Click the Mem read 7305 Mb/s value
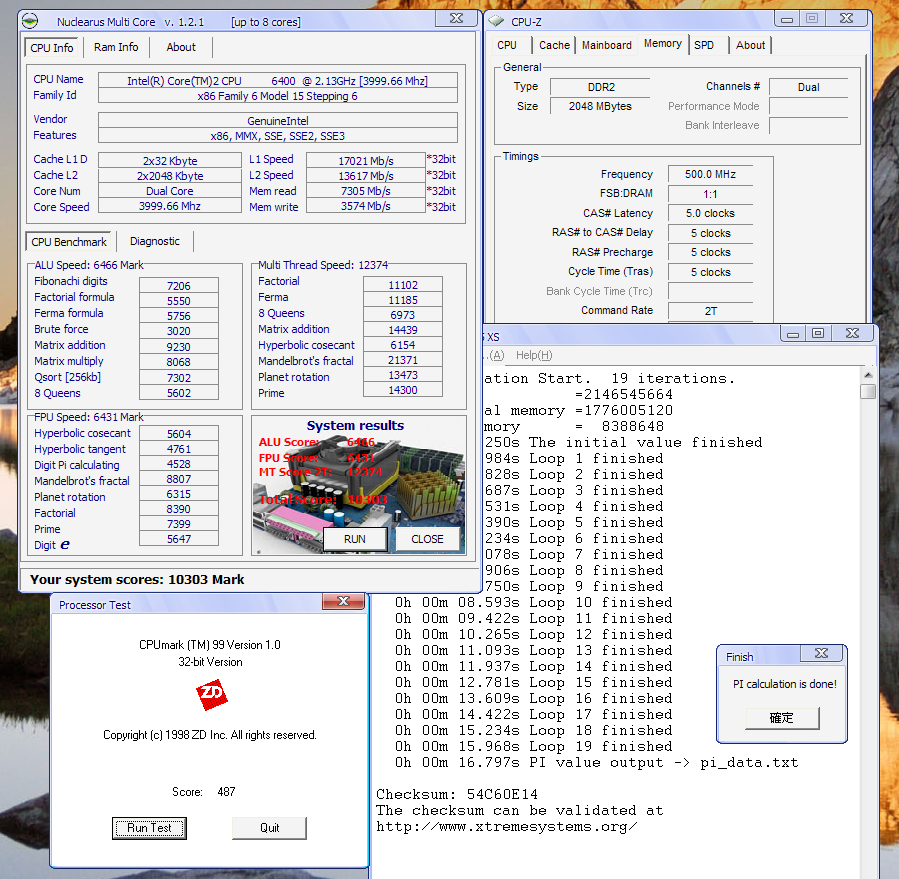 (366, 191)
